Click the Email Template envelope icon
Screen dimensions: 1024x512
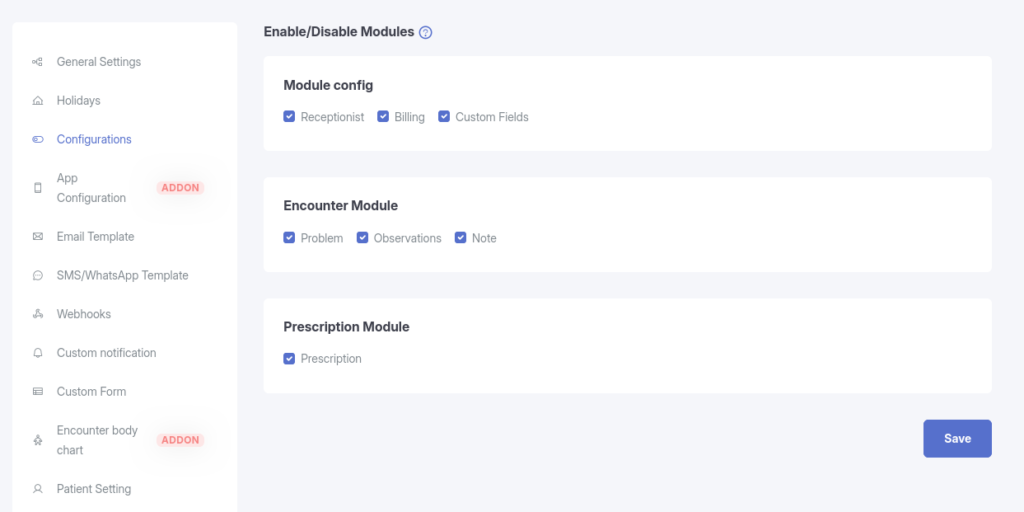pyautogui.click(x=38, y=237)
